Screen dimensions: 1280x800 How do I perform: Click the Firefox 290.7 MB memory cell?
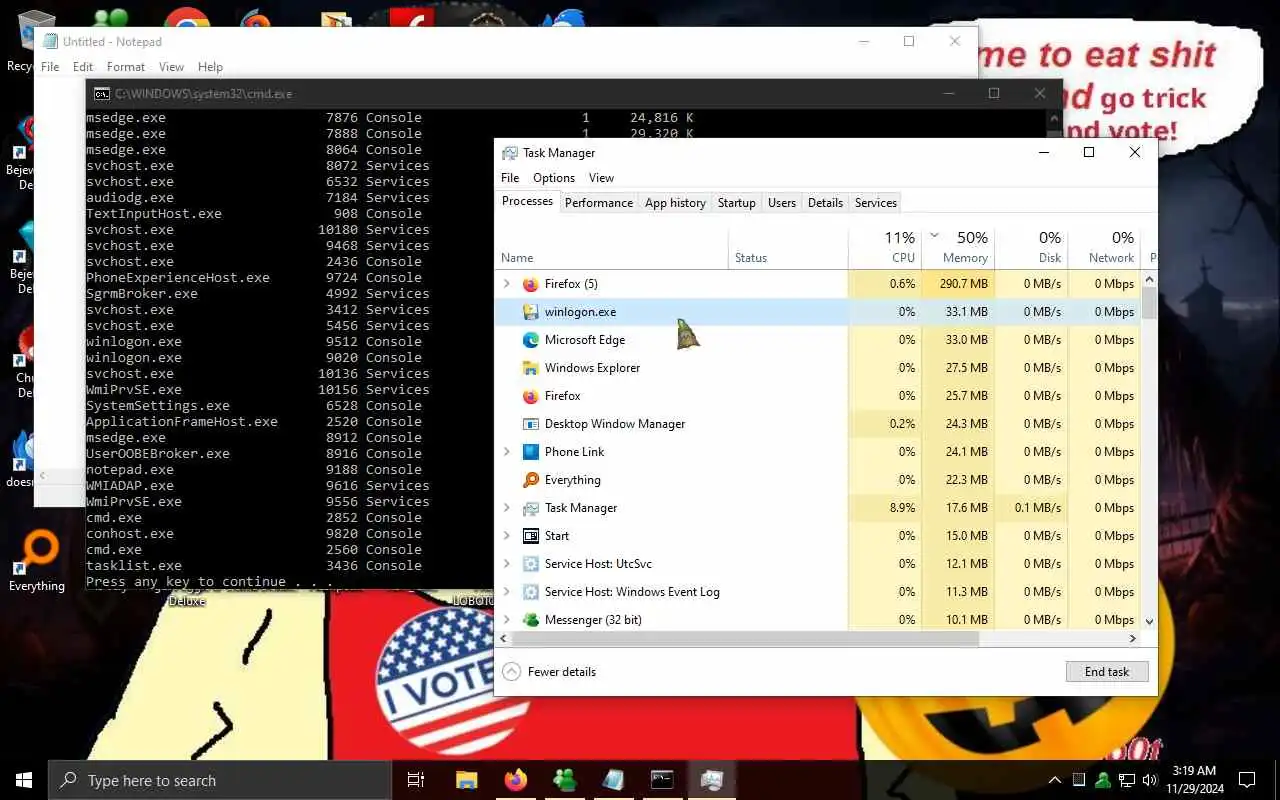coord(958,284)
